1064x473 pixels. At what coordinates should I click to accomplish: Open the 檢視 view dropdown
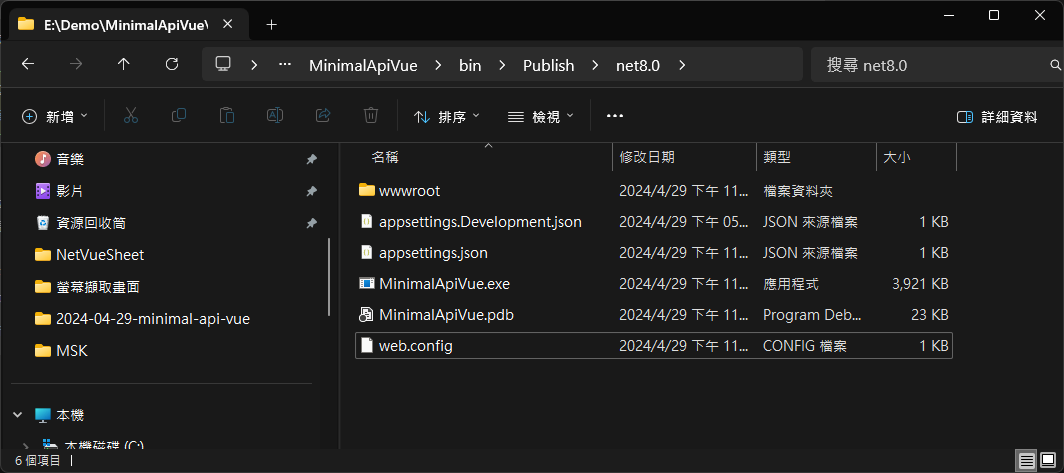[x=541, y=117]
